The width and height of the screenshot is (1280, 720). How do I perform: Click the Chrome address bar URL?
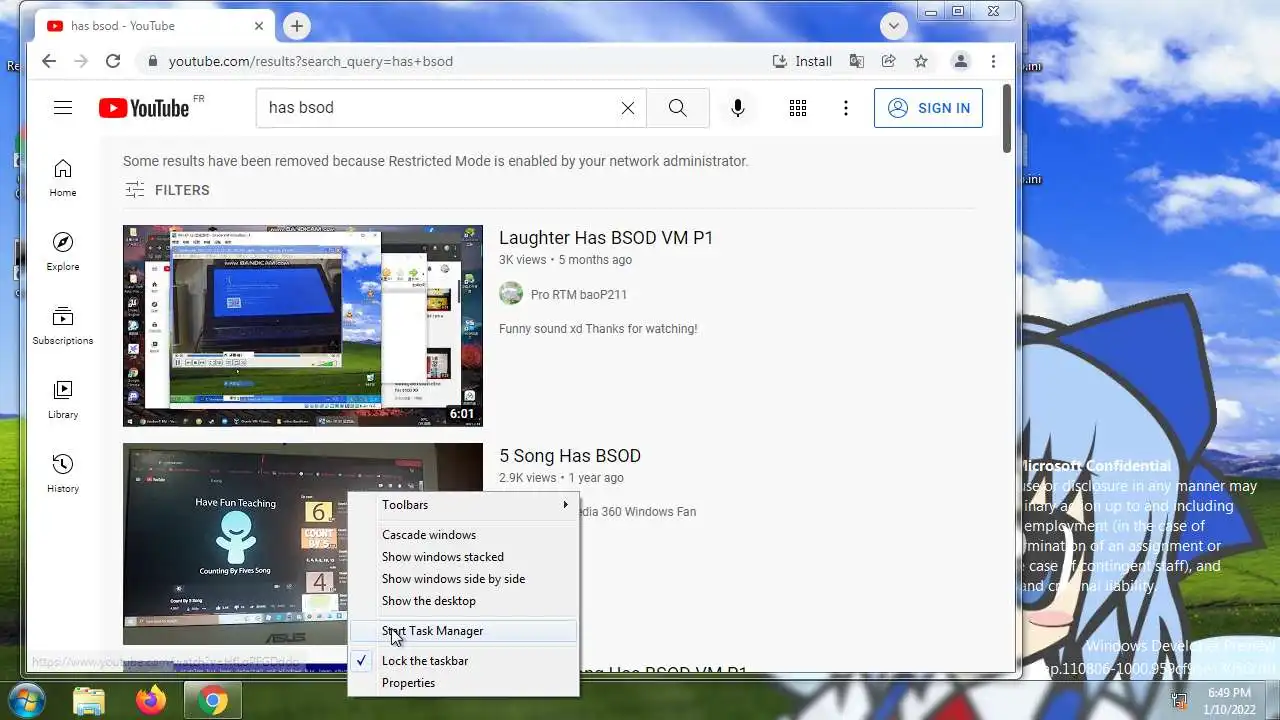pos(311,61)
